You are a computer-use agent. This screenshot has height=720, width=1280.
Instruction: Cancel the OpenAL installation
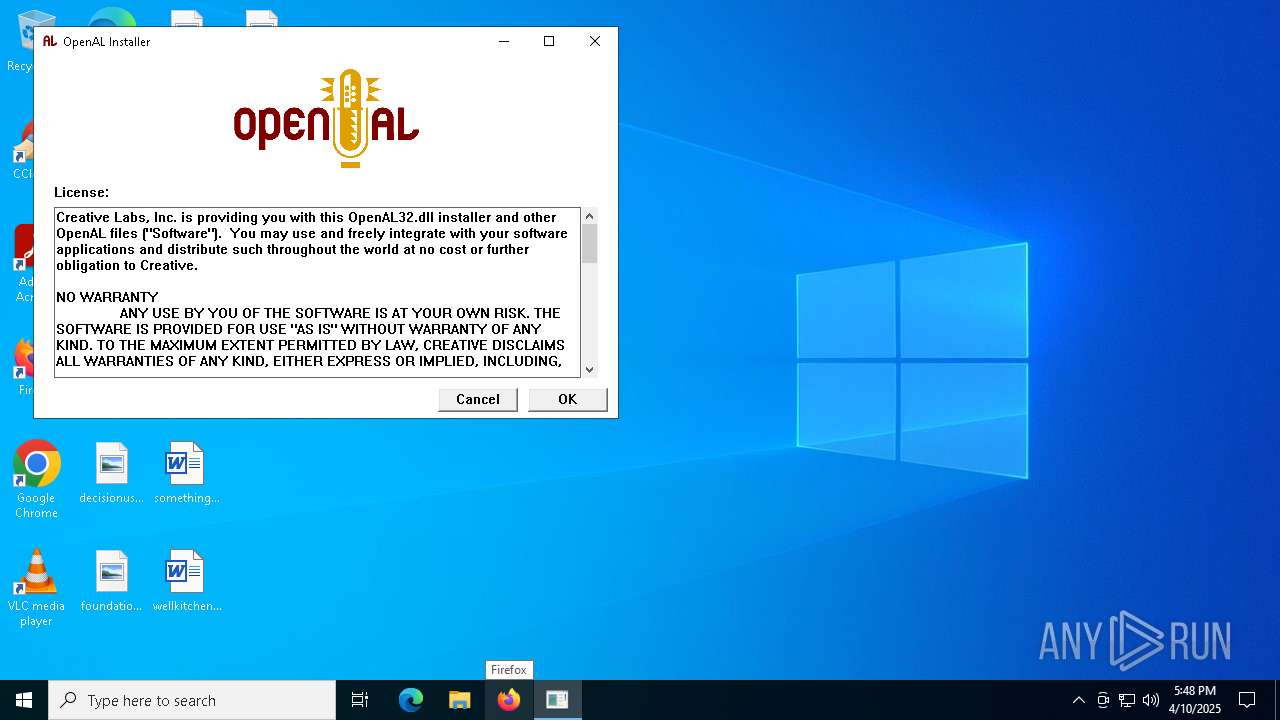[478, 399]
